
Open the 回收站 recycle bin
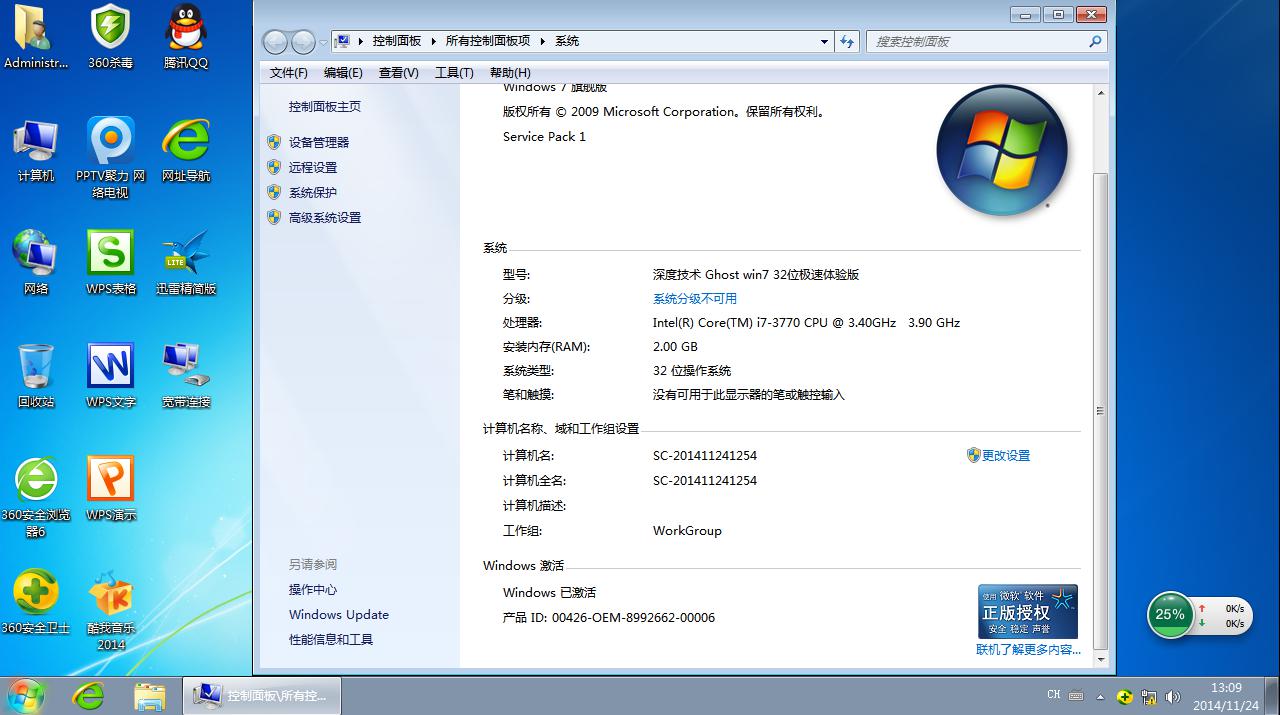(x=35, y=365)
